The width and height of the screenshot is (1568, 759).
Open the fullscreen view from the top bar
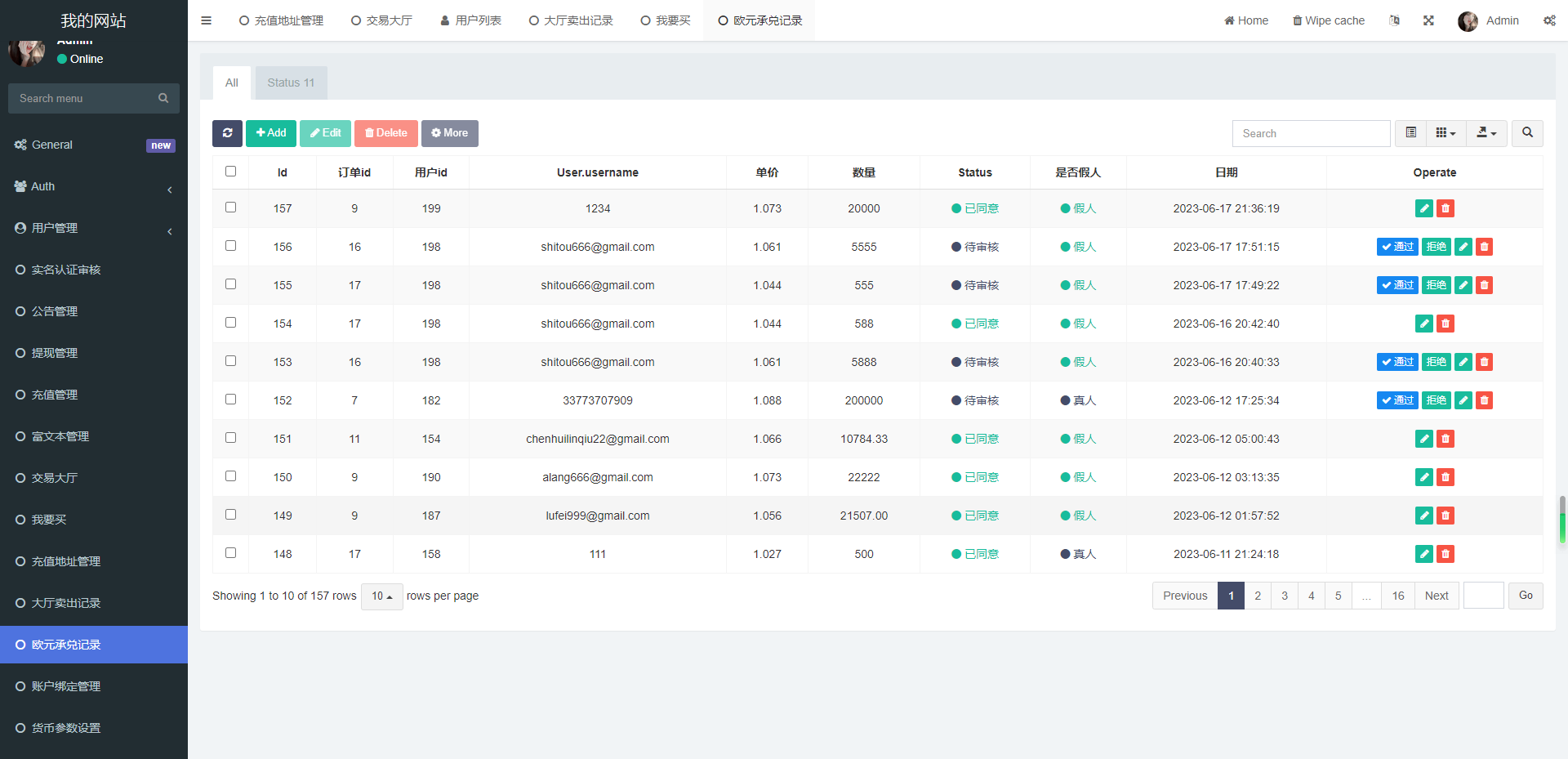point(1428,20)
